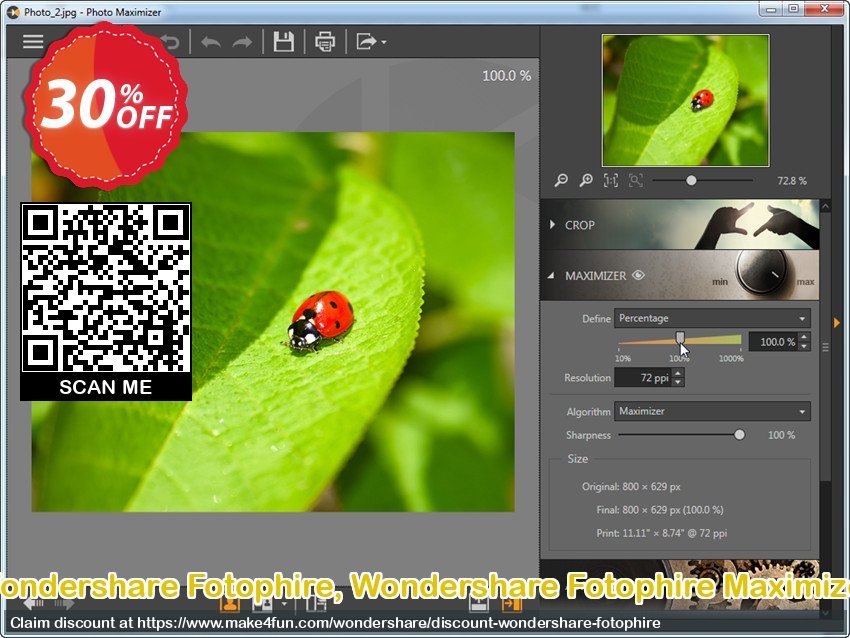
Task: Click the Maximizer min/max knob graphic
Action: point(762,273)
